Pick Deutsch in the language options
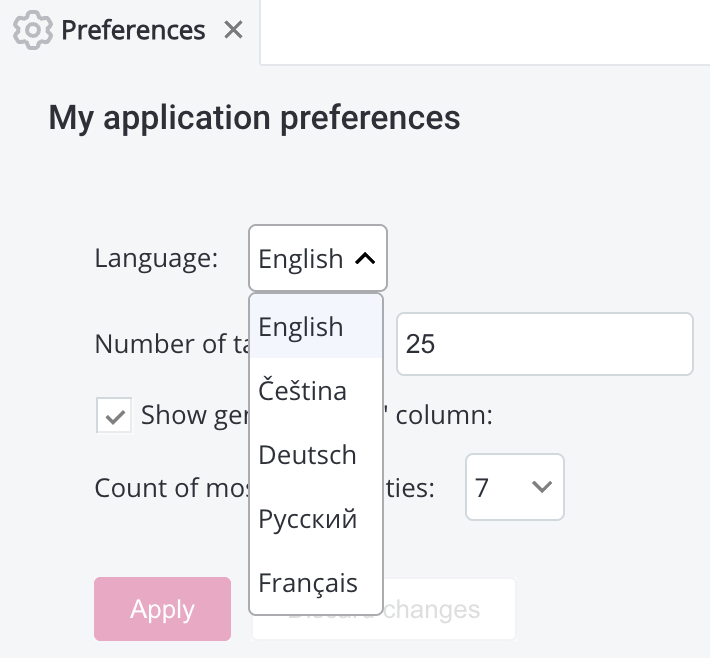 point(307,455)
